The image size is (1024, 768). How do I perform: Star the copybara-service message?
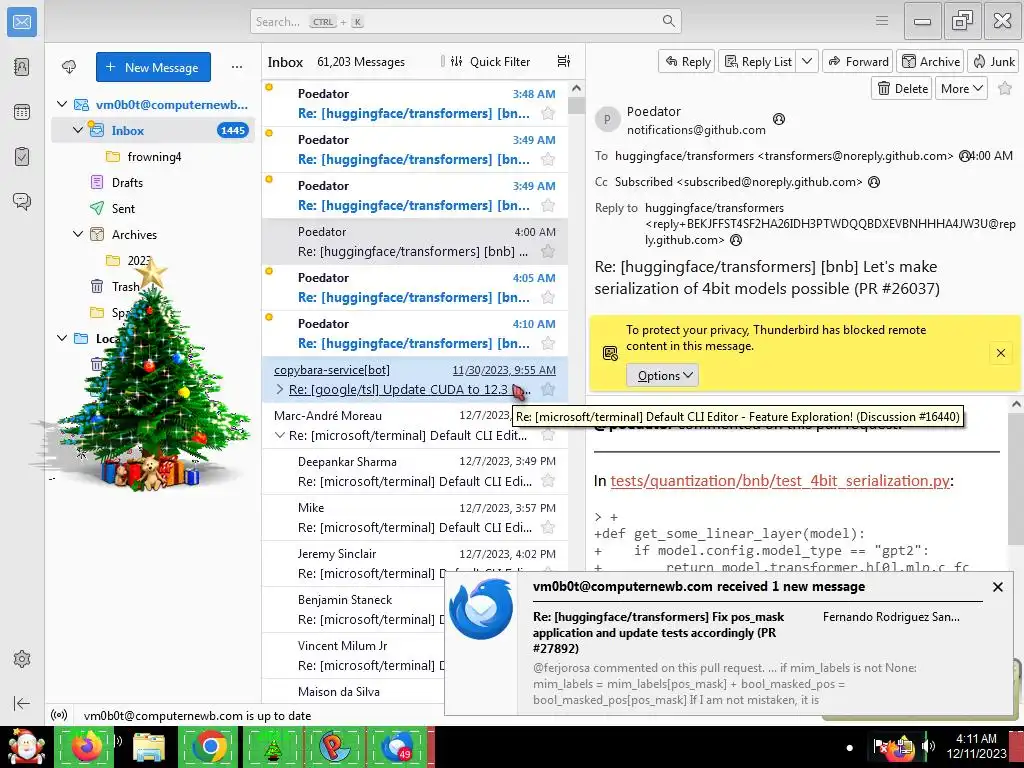(548, 390)
